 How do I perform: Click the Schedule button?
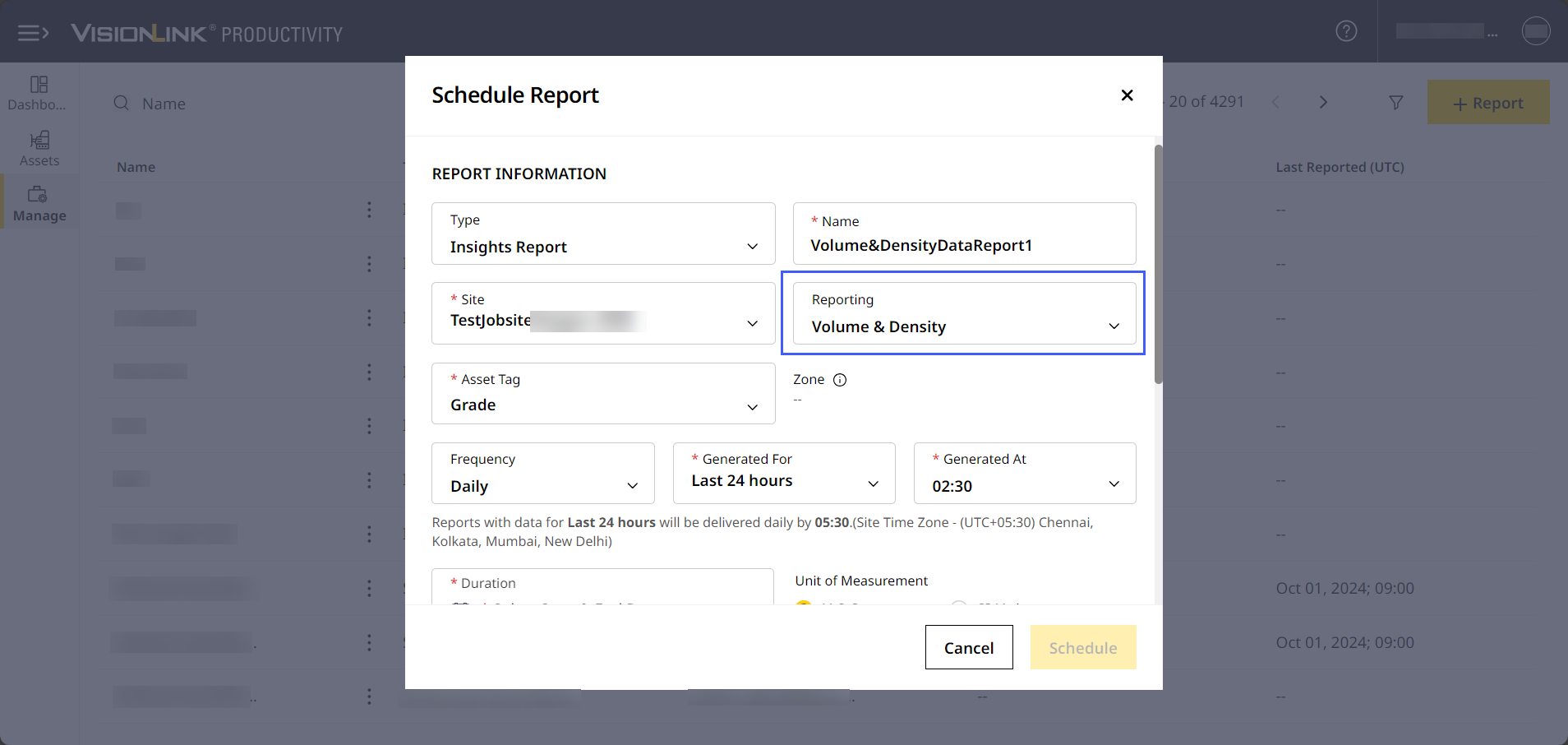click(x=1082, y=648)
